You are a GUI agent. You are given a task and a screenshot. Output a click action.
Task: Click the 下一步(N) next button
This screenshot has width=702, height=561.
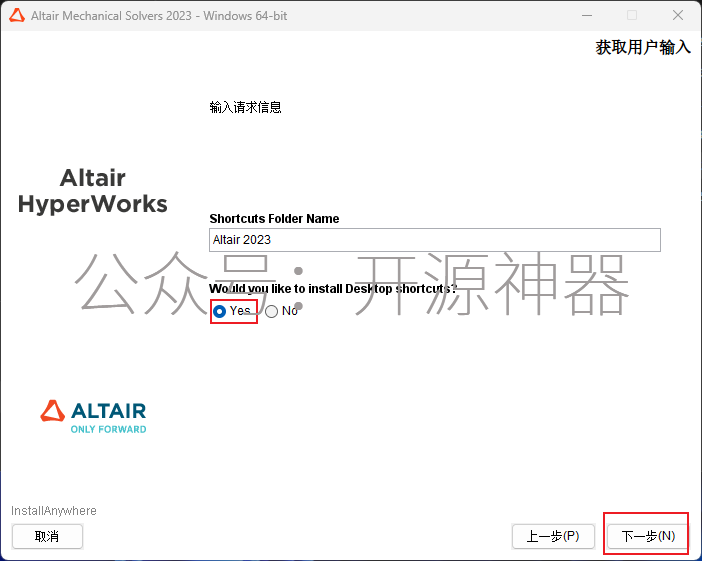pos(647,536)
